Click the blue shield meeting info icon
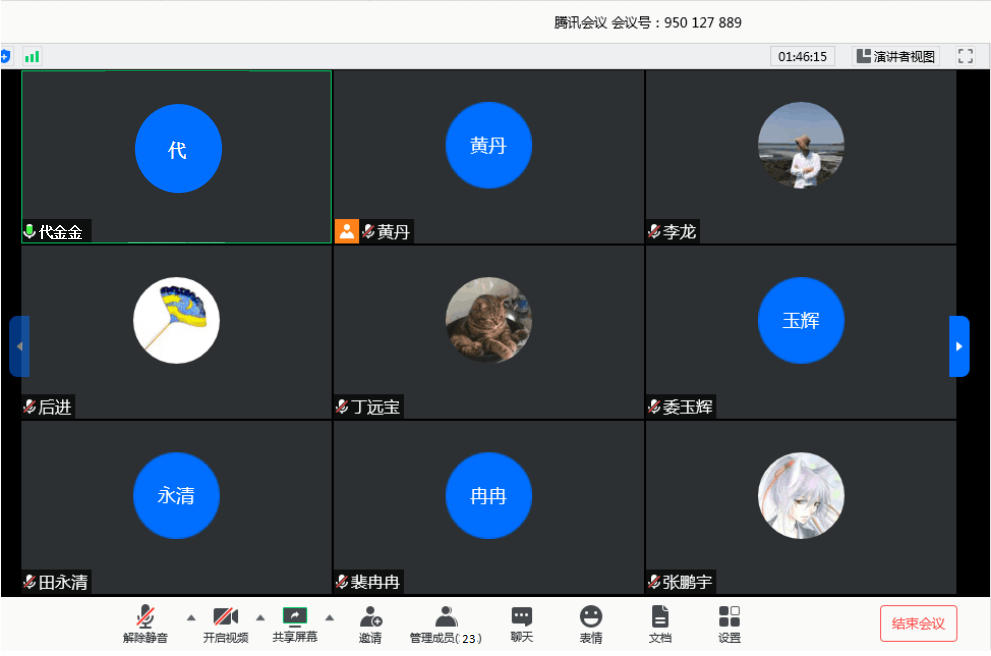Viewport: 991px width, 656px height. click(x=5, y=56)
